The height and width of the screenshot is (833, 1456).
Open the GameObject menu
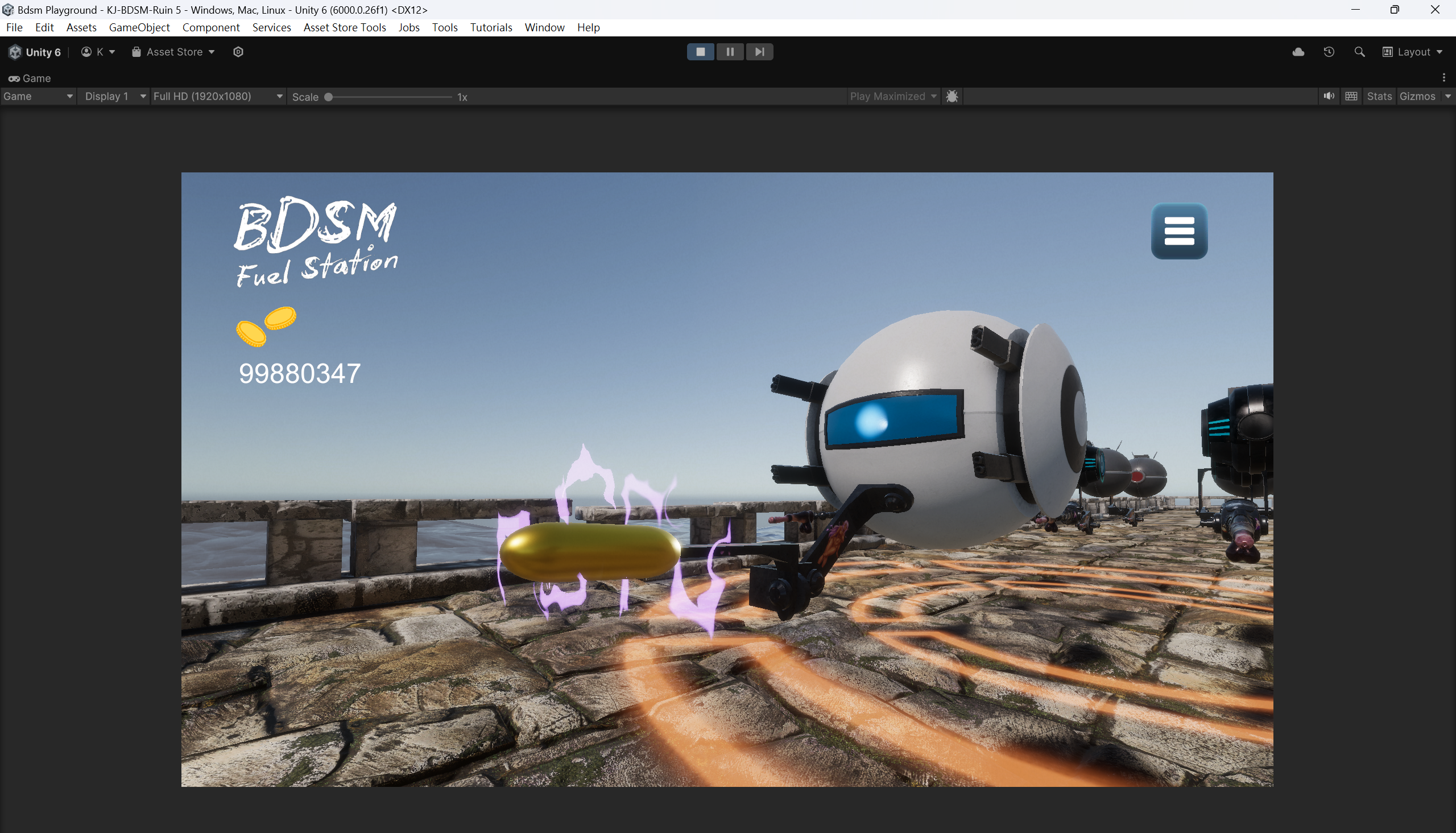point(139,27)
